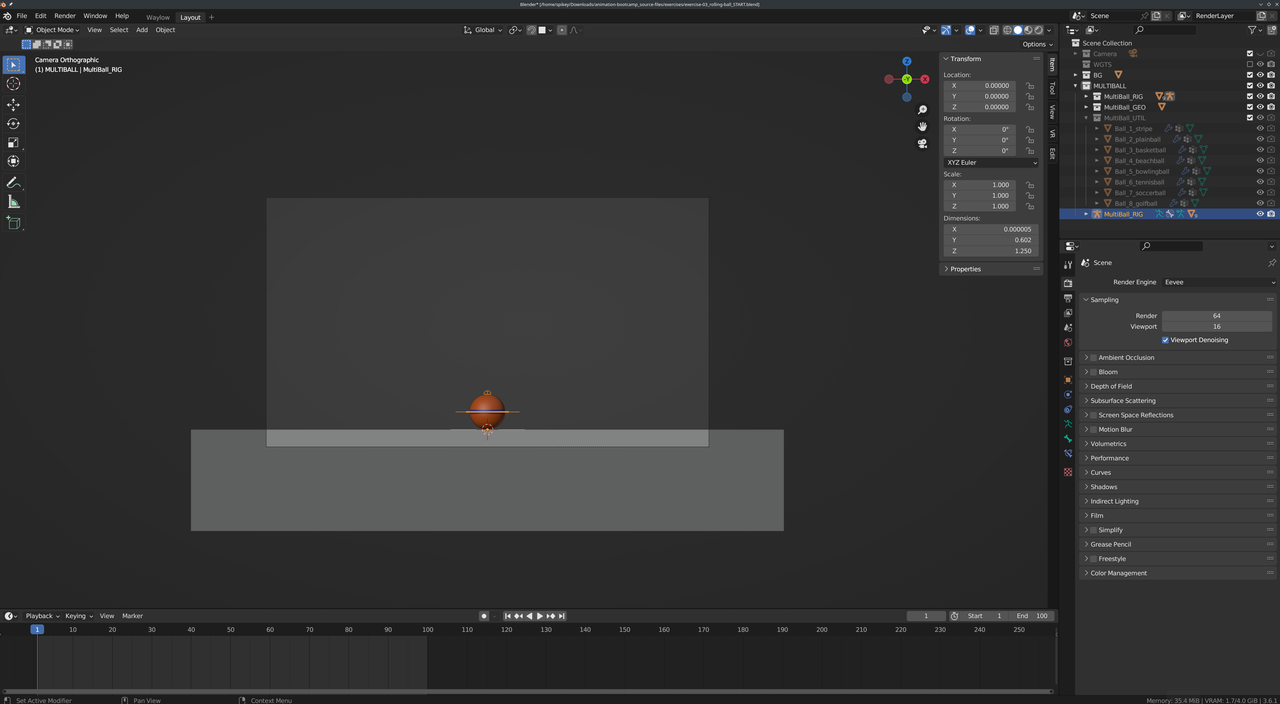Click the Options button in the viewport header

(x=1037, y=44)
